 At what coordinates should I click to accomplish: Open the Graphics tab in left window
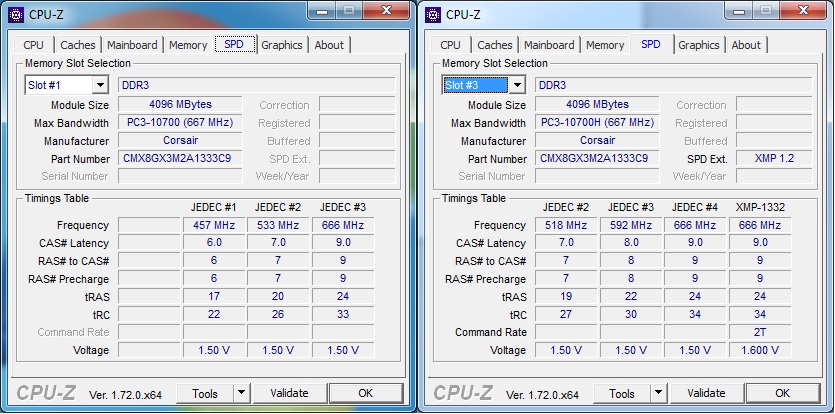pos(282,45)
